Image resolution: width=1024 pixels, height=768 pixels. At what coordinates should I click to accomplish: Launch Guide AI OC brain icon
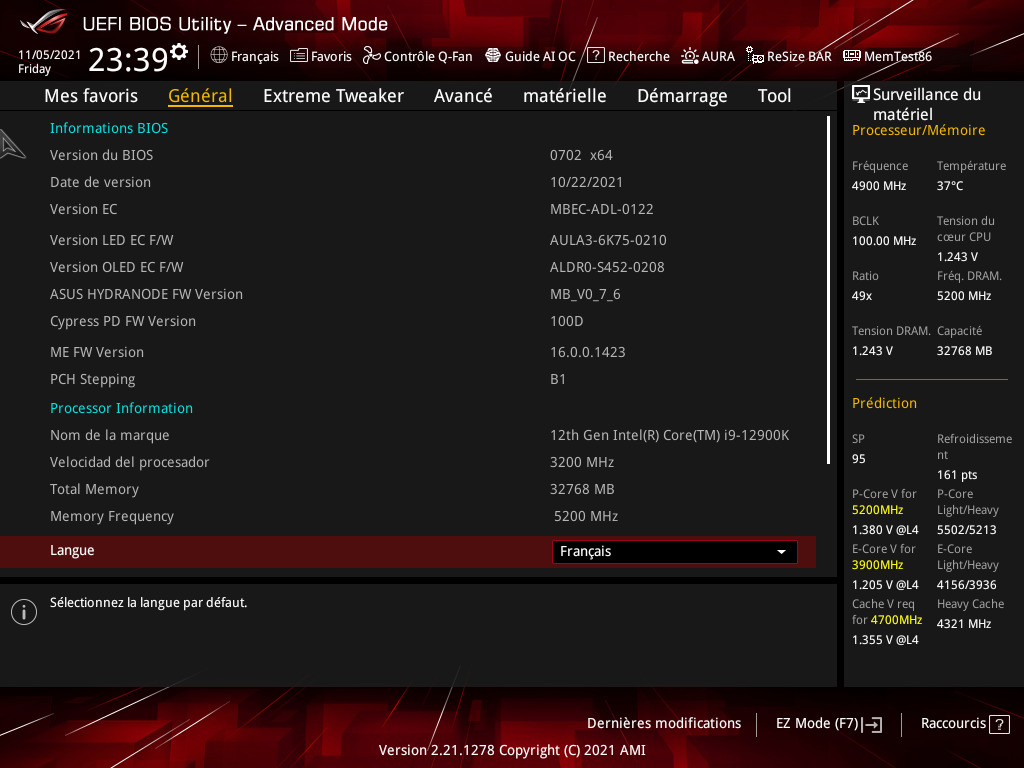493,56
